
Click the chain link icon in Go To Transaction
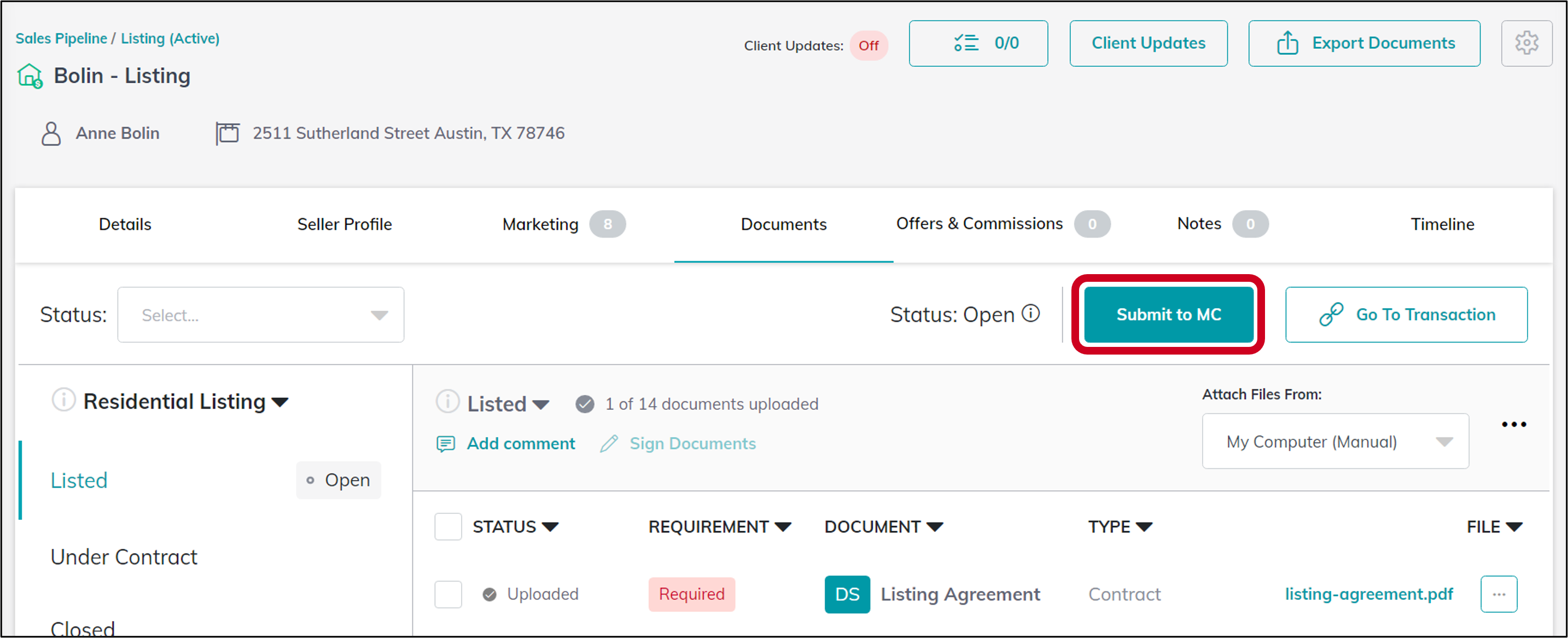[1331, 315]
